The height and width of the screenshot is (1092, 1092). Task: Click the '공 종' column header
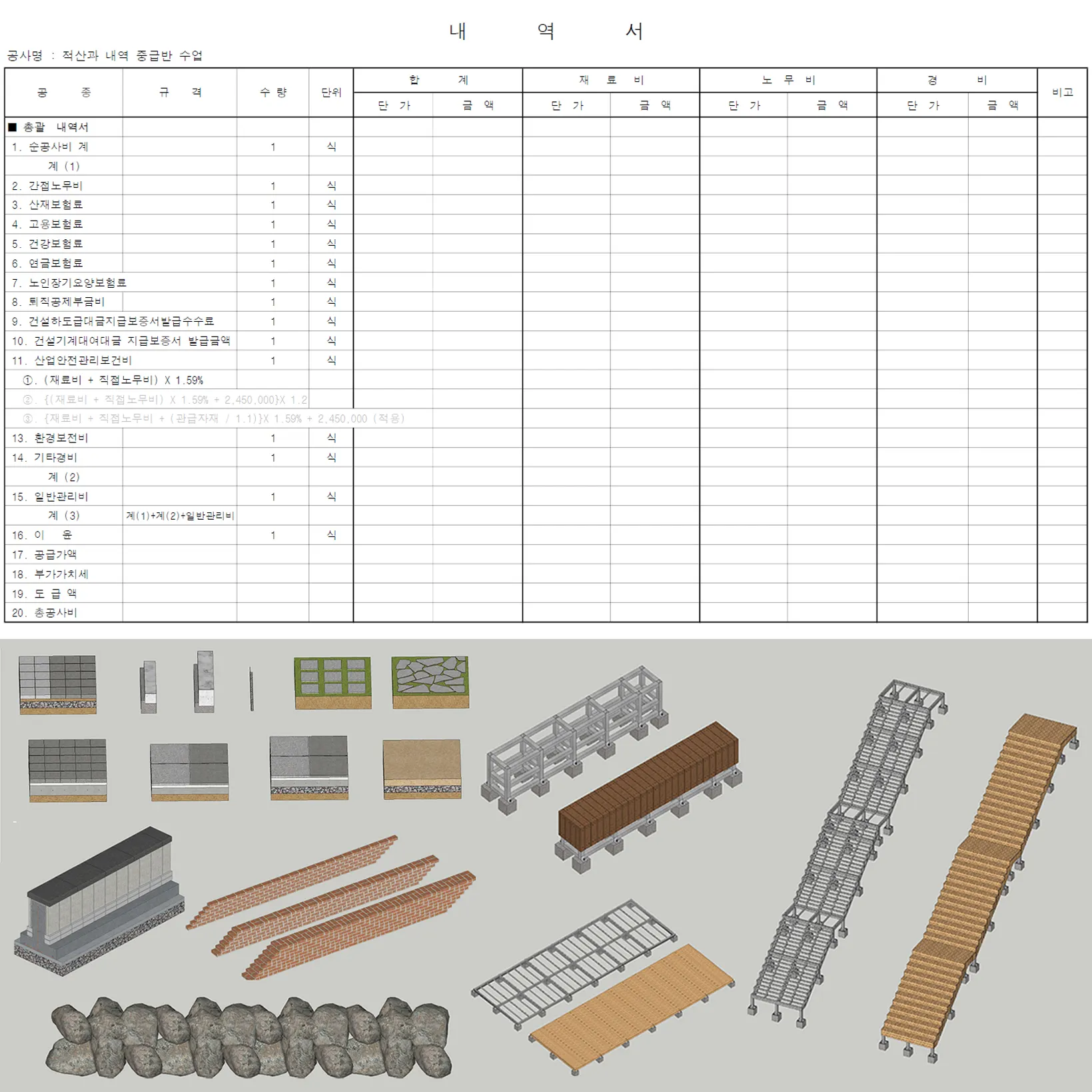click(64, 93)
